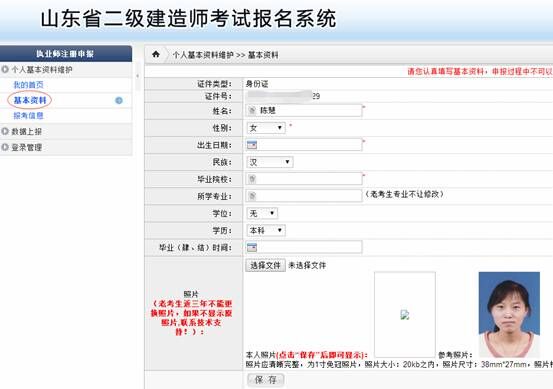Open the 学位 dropdown showing 无
553x389 pixels.
coord(262,213)
